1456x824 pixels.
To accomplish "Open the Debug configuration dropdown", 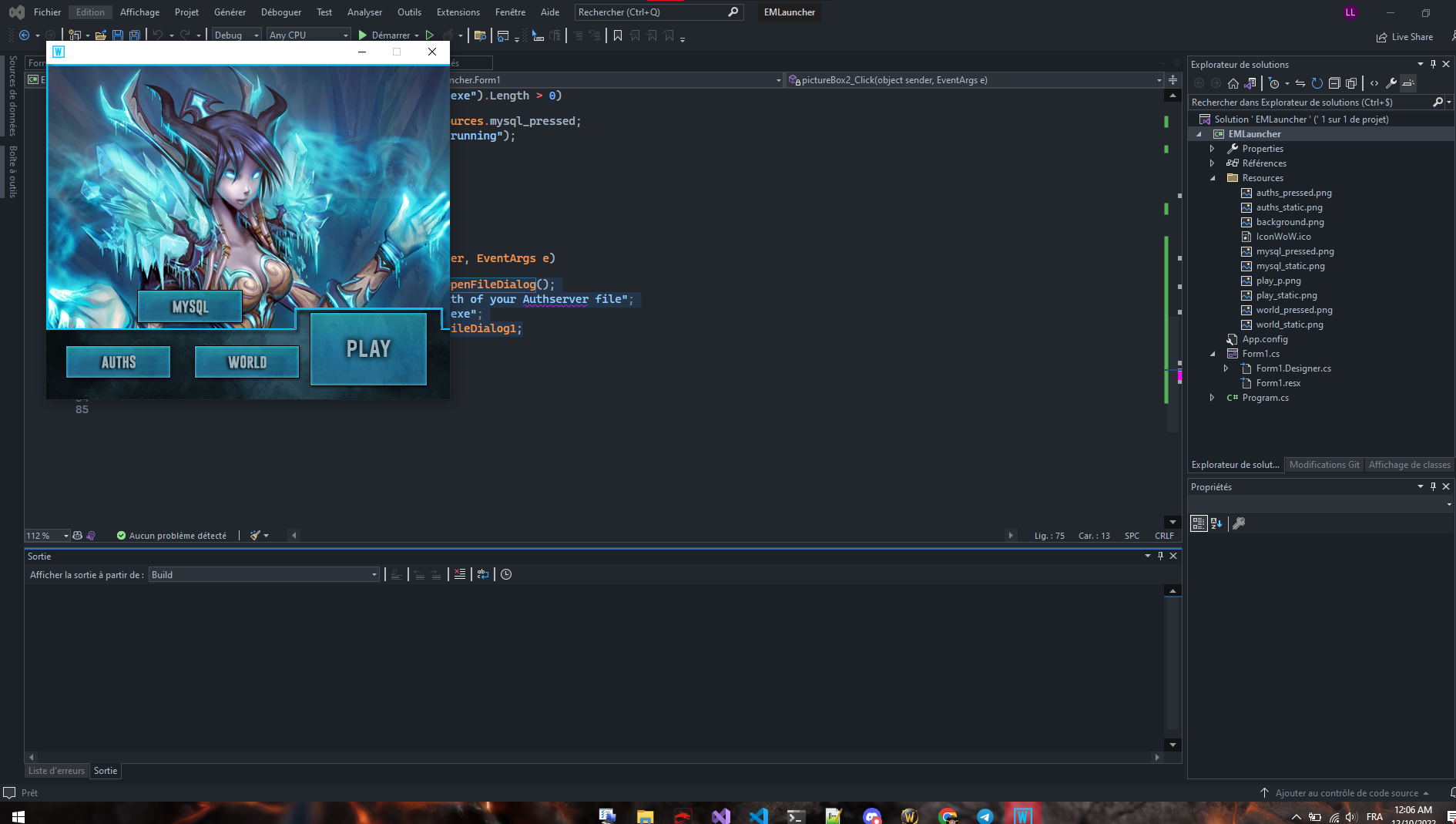I will pos(237,35).
